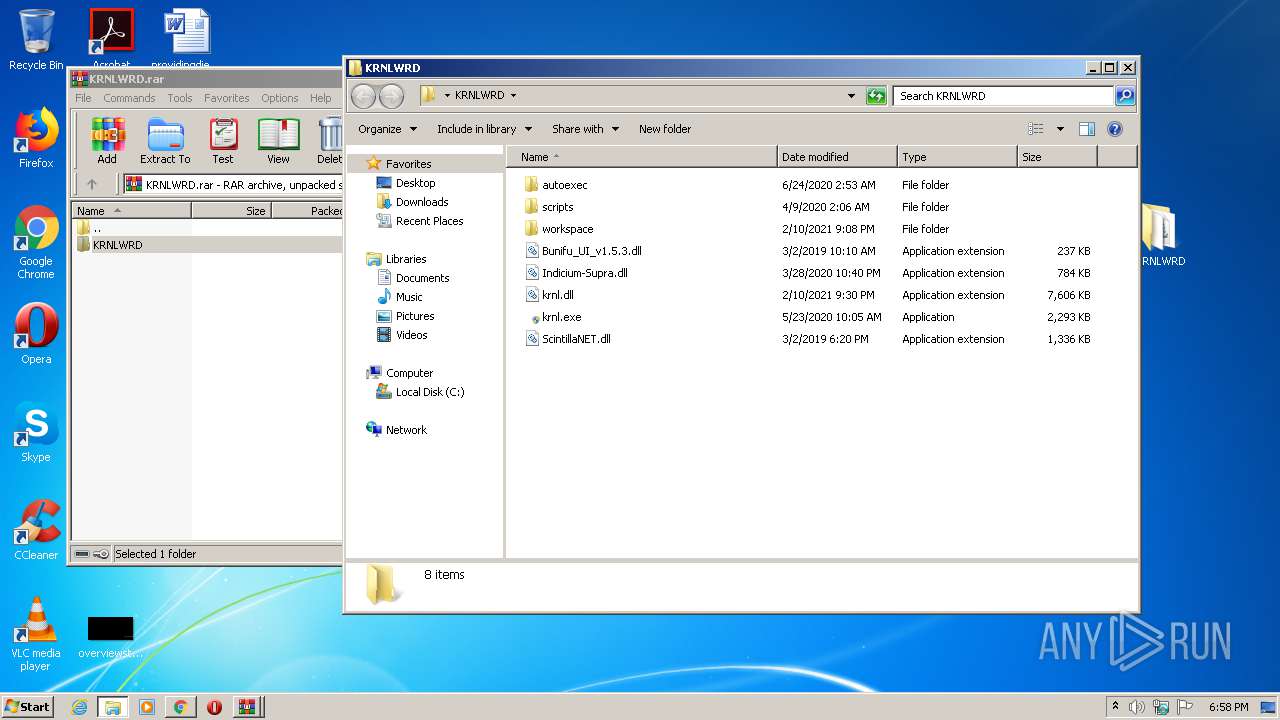Open the view options dropdown arrow
The width and height of the screenshot is (1280, 720).
1060,129
